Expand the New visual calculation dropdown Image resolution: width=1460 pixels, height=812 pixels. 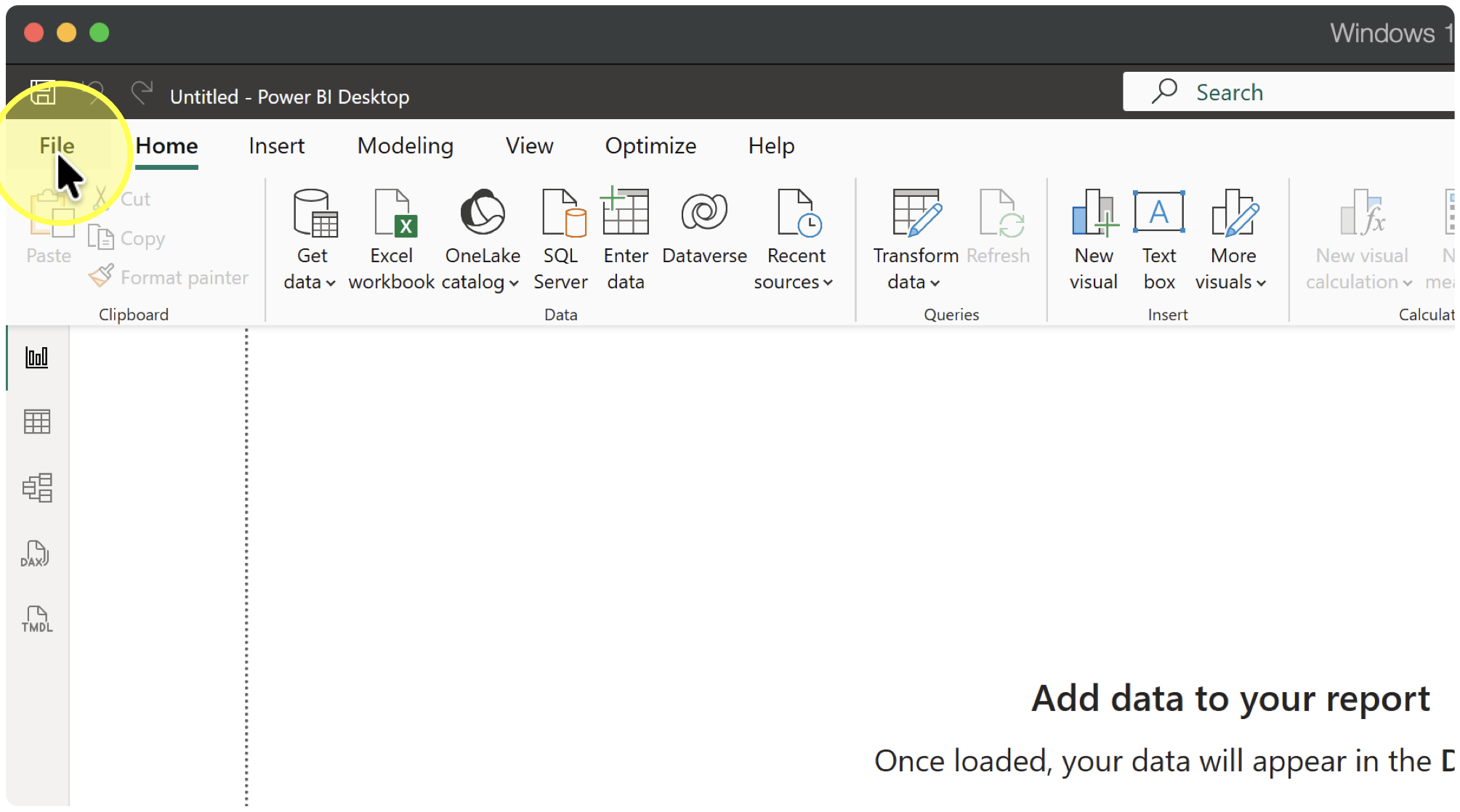pyautogui.click(x=1407, y=283)
